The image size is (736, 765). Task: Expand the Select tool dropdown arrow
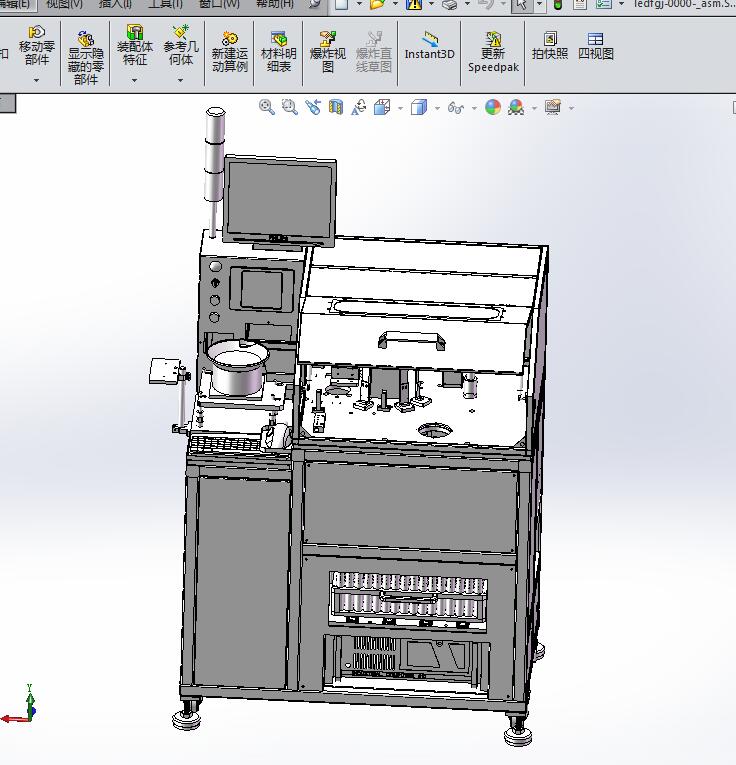pyautogui.click(x=539, y=4)
